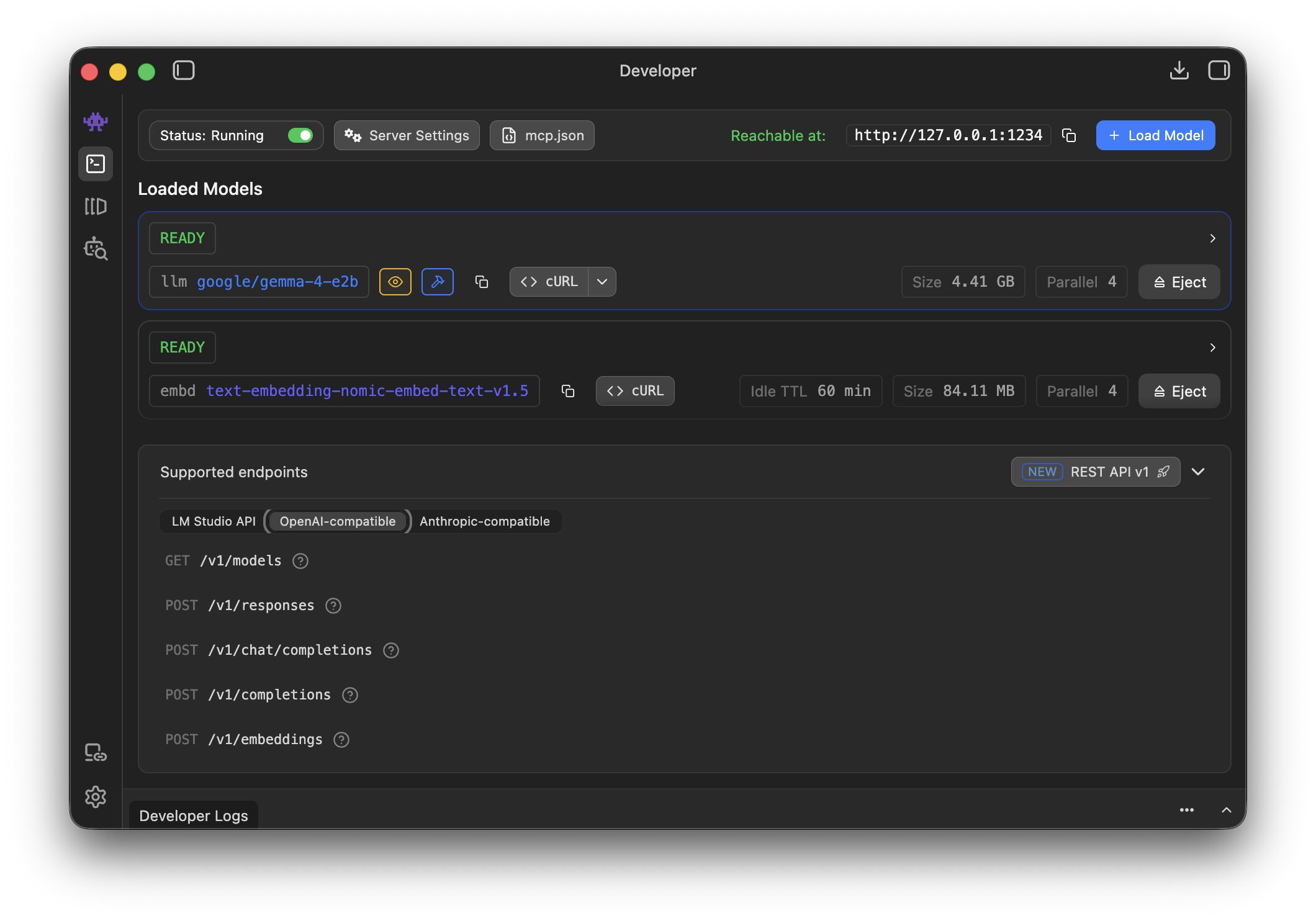This screenshot has height=921, width=1316.
Task: Click the READY status on gemma model
Action: click(x=183, y=238)
